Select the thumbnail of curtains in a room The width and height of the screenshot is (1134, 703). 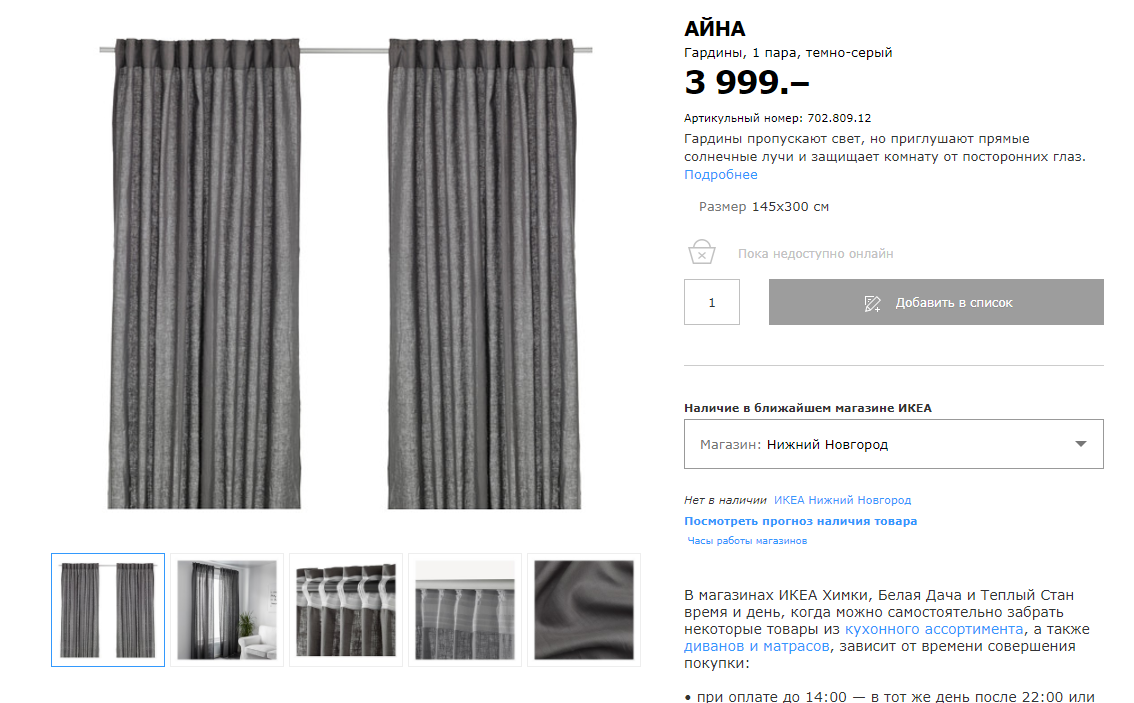(227, 610)
